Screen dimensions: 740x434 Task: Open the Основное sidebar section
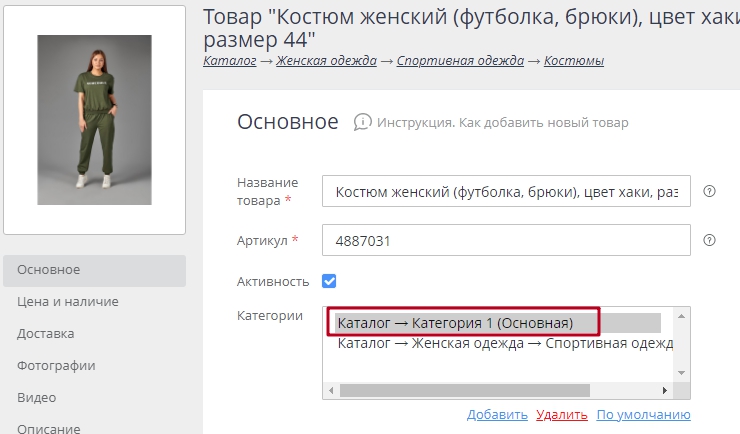pos(49,270)
